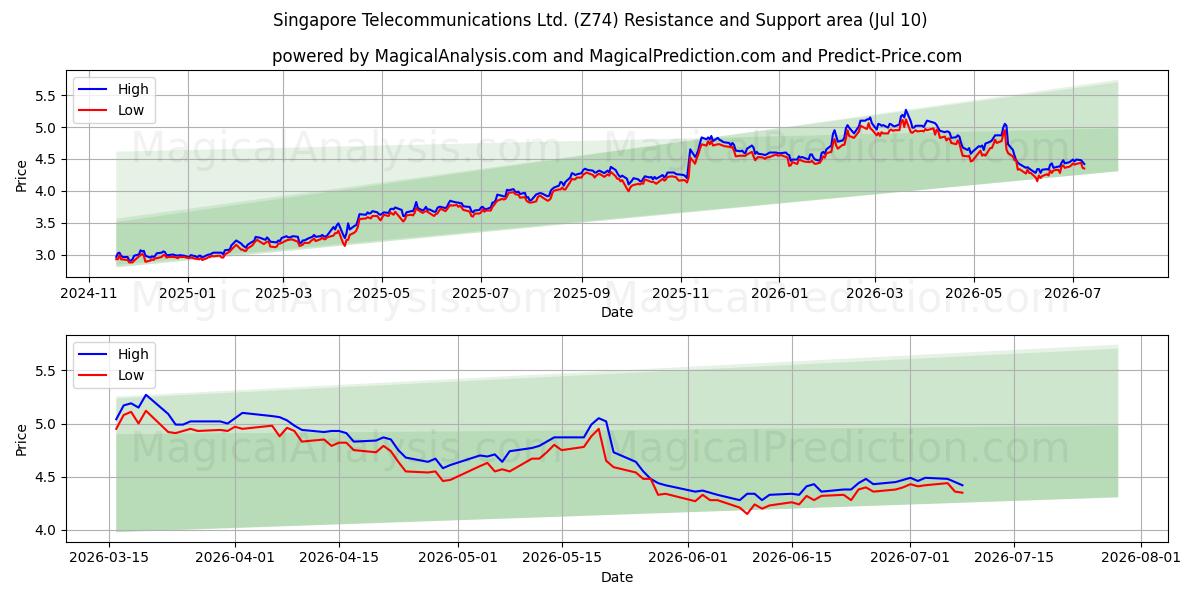Click the '2025-11' x-axis label
Viewport: 1200px width, 600px height.
681,293
